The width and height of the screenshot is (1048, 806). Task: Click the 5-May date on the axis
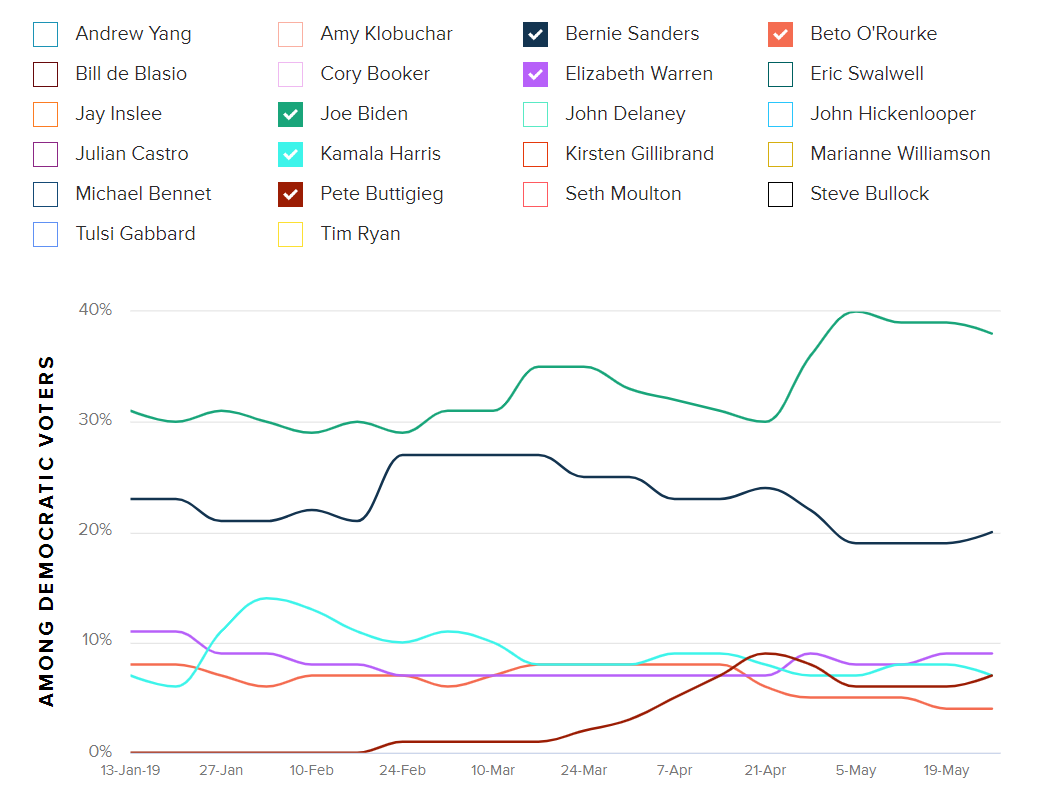tap(856, 771)
